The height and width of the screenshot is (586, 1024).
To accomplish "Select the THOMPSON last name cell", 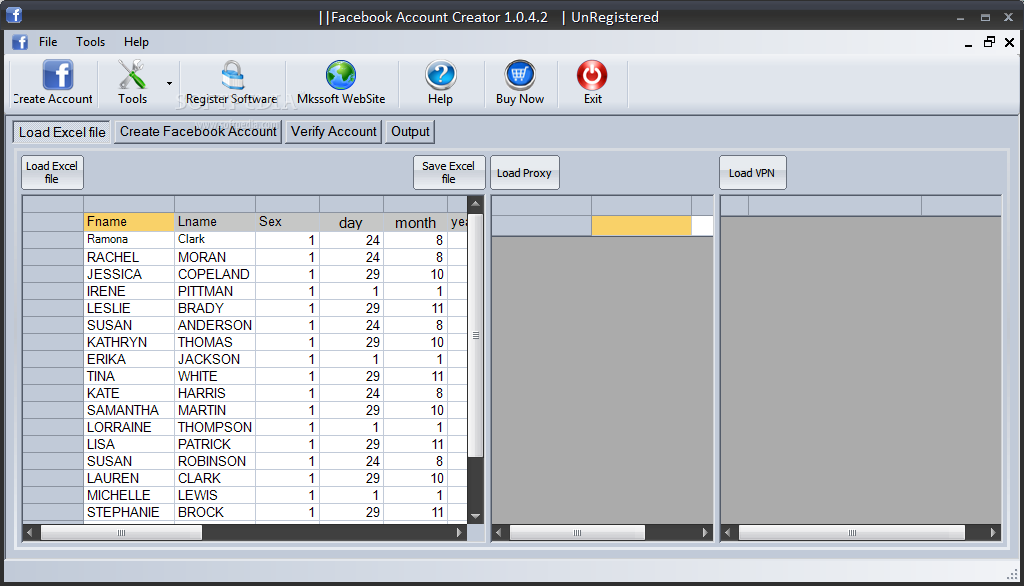I will click(x=215, y=427).
